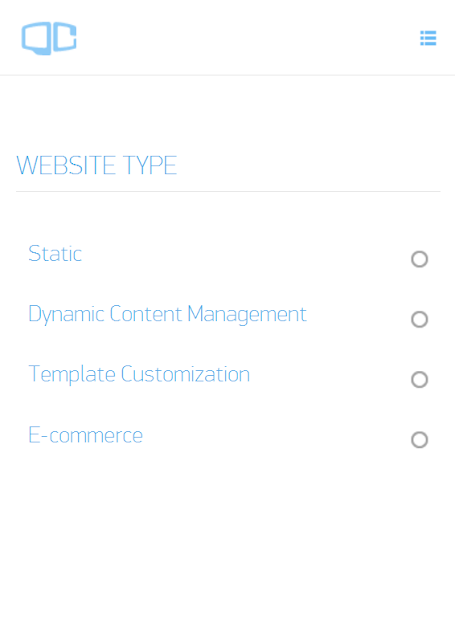
Task: Click the E-commerce label text
Action: [x=86, y=435]
